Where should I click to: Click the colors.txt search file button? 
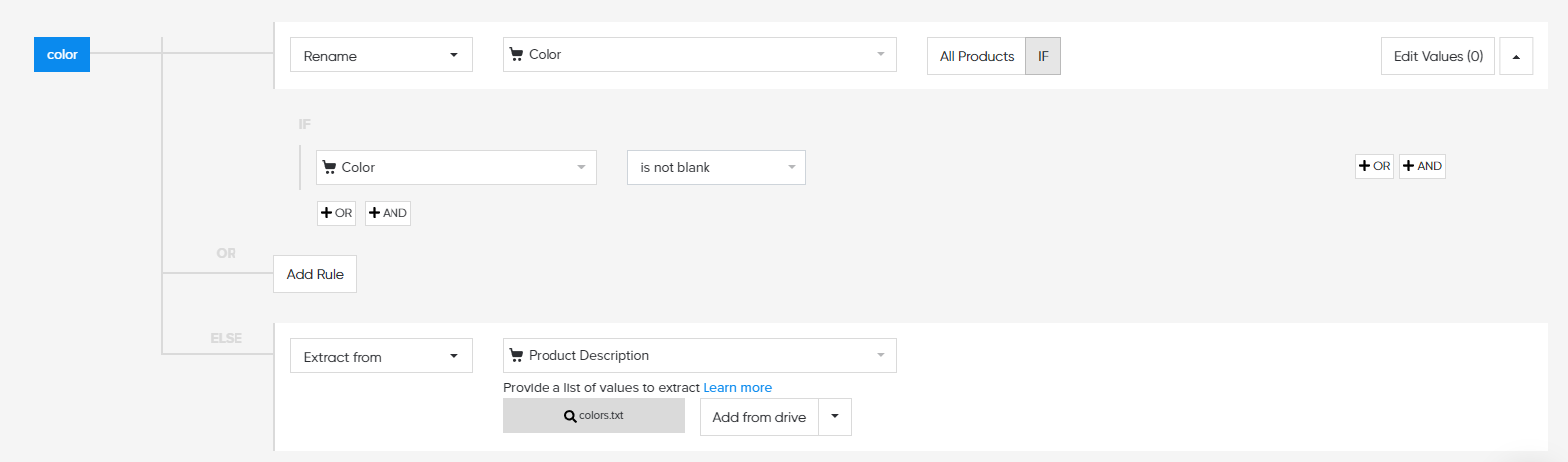click(593, 416)
